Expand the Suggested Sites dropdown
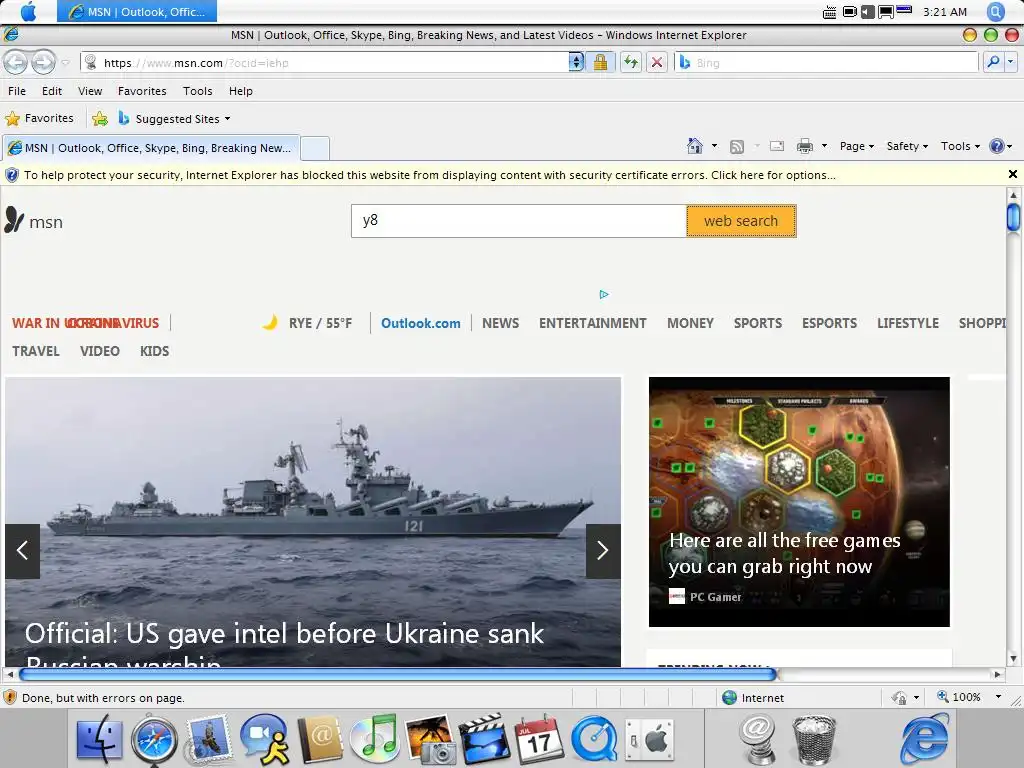 pyautogui.click(x=227, y=119)
